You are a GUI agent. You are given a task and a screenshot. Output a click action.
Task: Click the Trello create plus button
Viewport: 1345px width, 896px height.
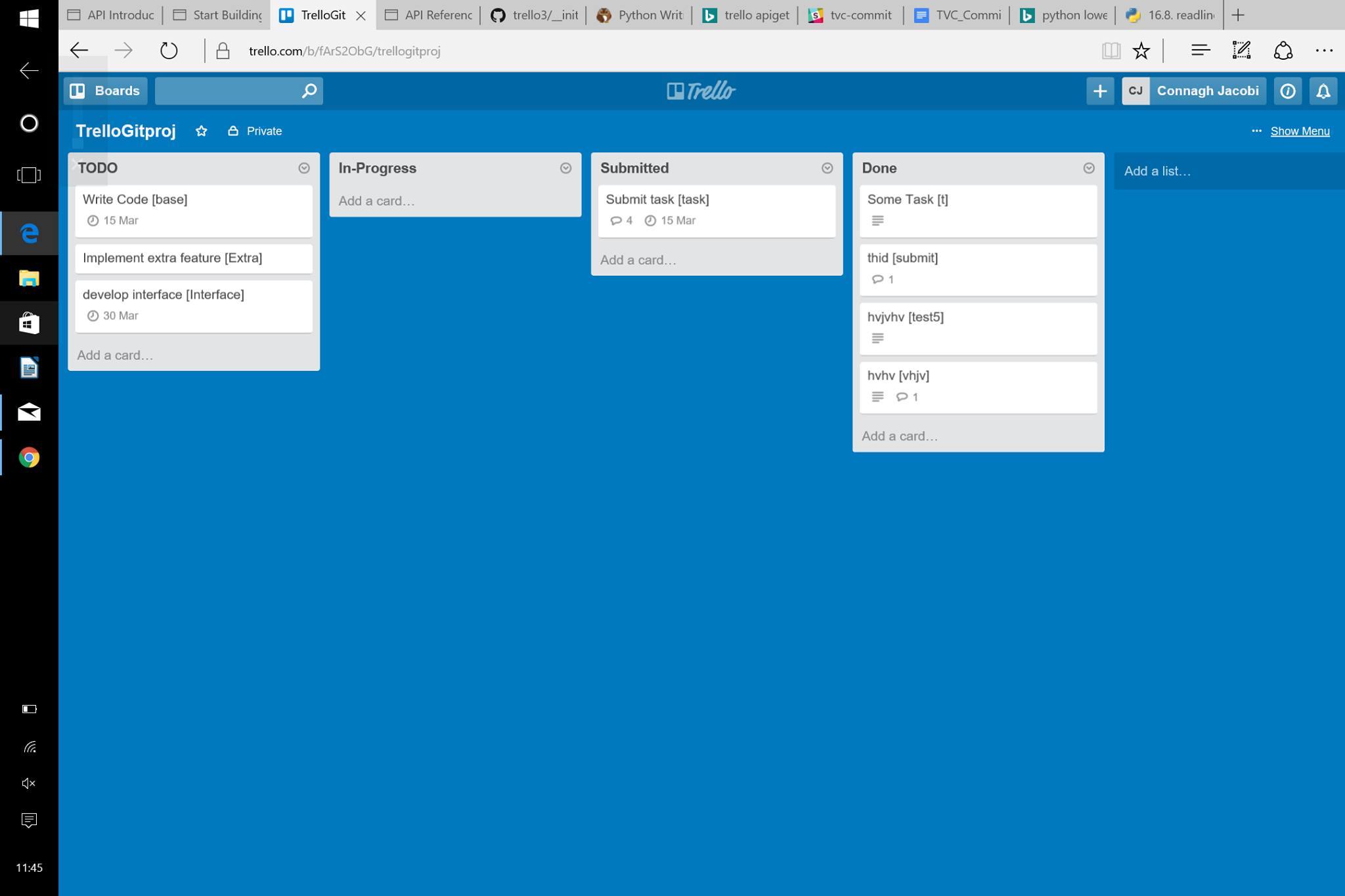click(1100, 91)
